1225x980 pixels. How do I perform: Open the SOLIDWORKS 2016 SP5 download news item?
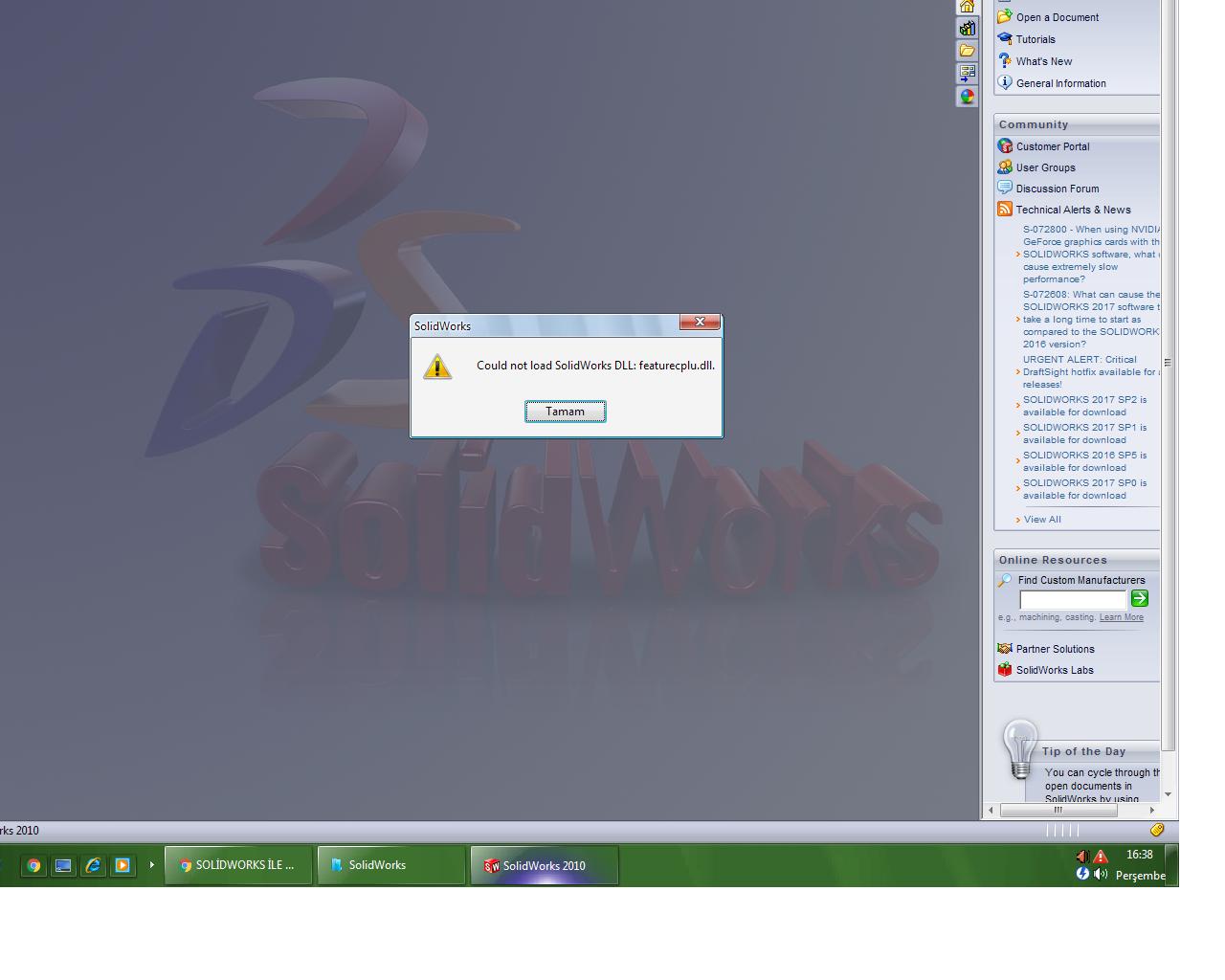click(x=1084, y=461)
